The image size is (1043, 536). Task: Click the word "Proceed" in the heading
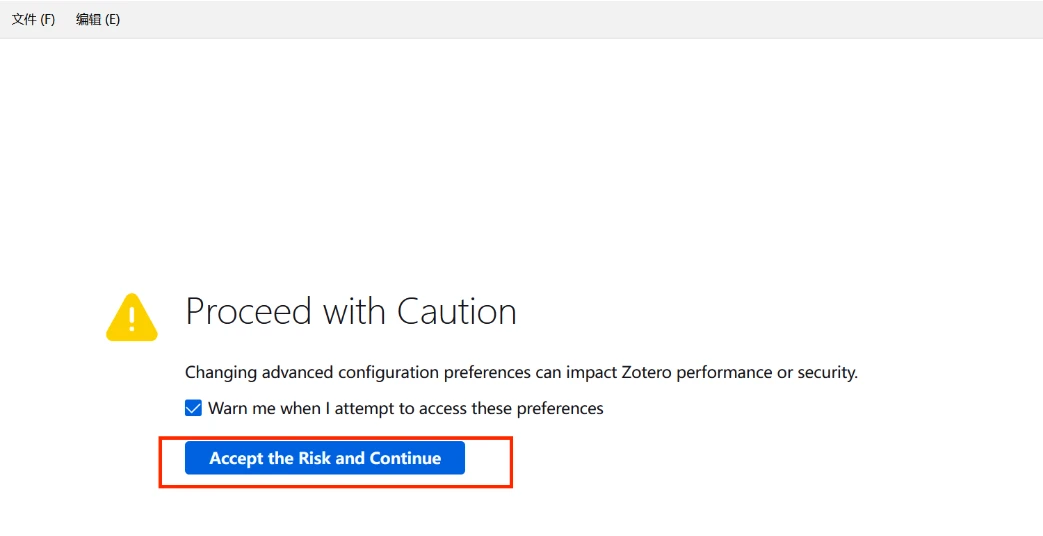point(248,311)
